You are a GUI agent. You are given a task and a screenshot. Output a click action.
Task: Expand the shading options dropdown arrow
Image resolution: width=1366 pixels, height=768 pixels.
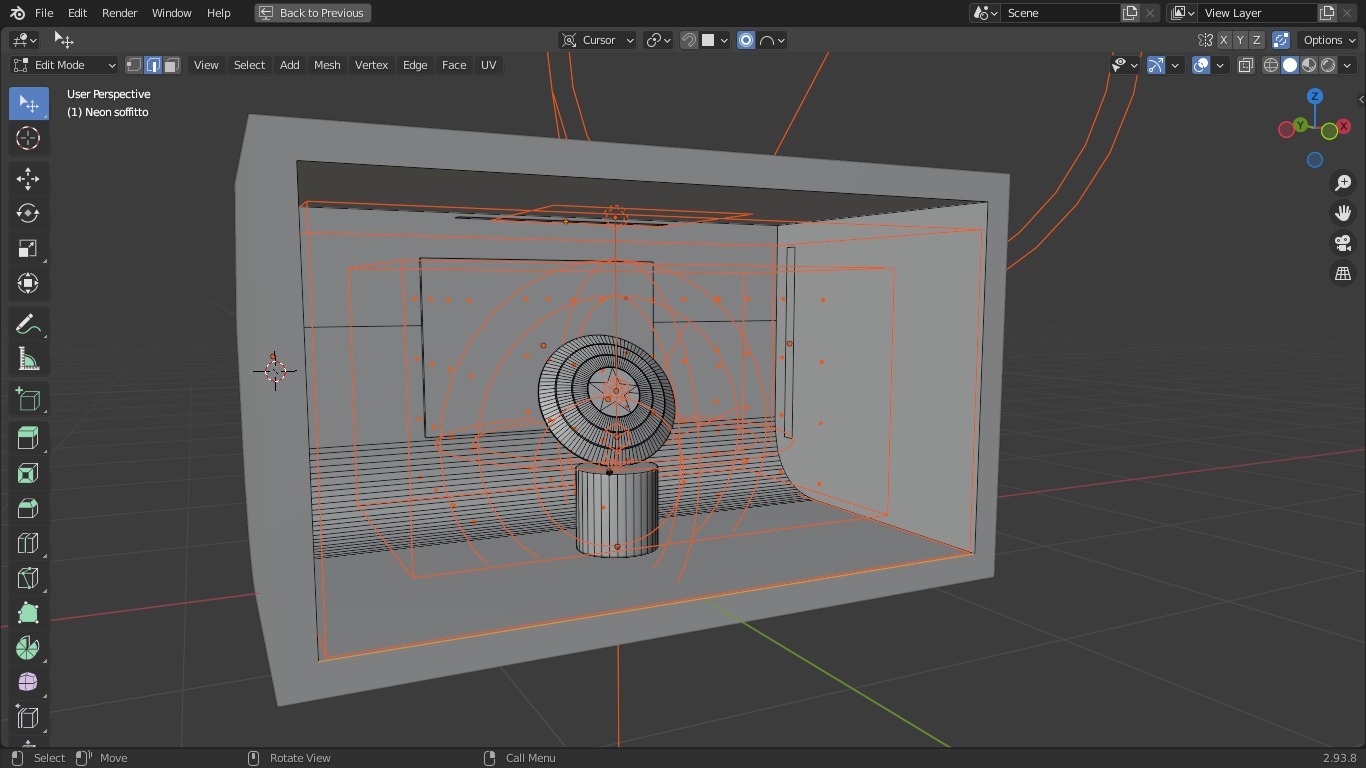(1347, 65)
